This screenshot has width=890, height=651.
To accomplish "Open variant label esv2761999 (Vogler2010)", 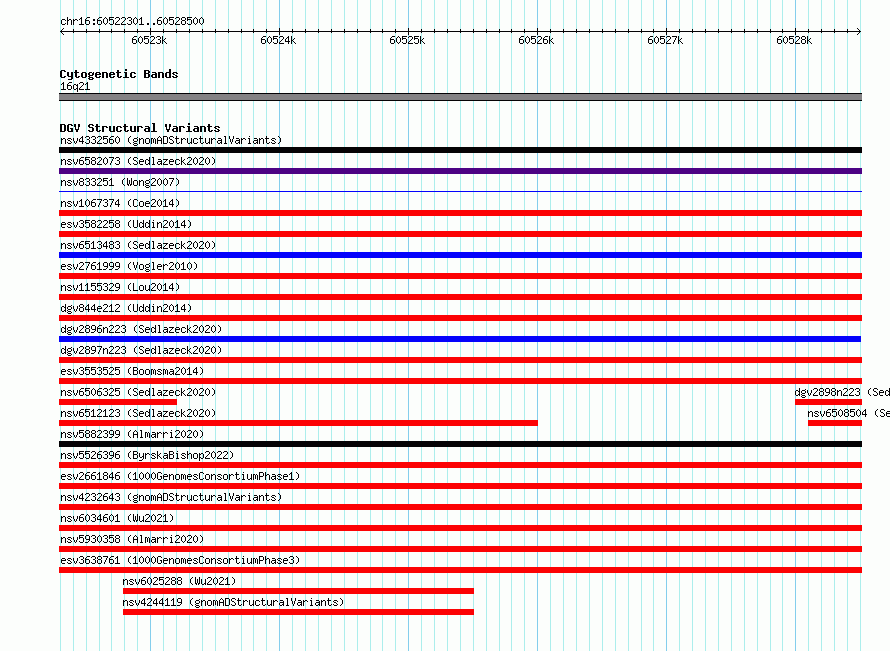I will click(129, 266).
